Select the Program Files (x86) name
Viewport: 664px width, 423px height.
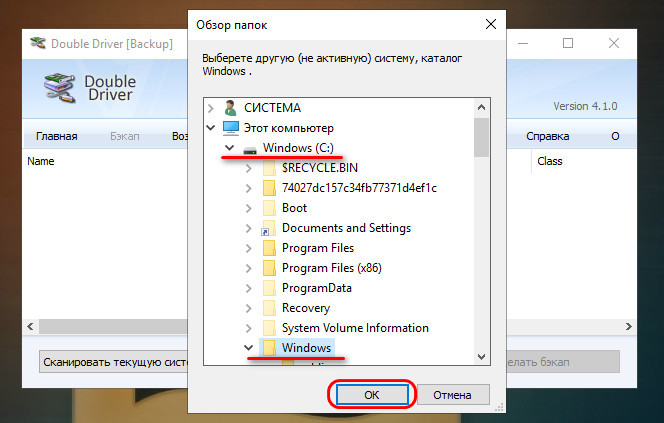tap(332, 268)
